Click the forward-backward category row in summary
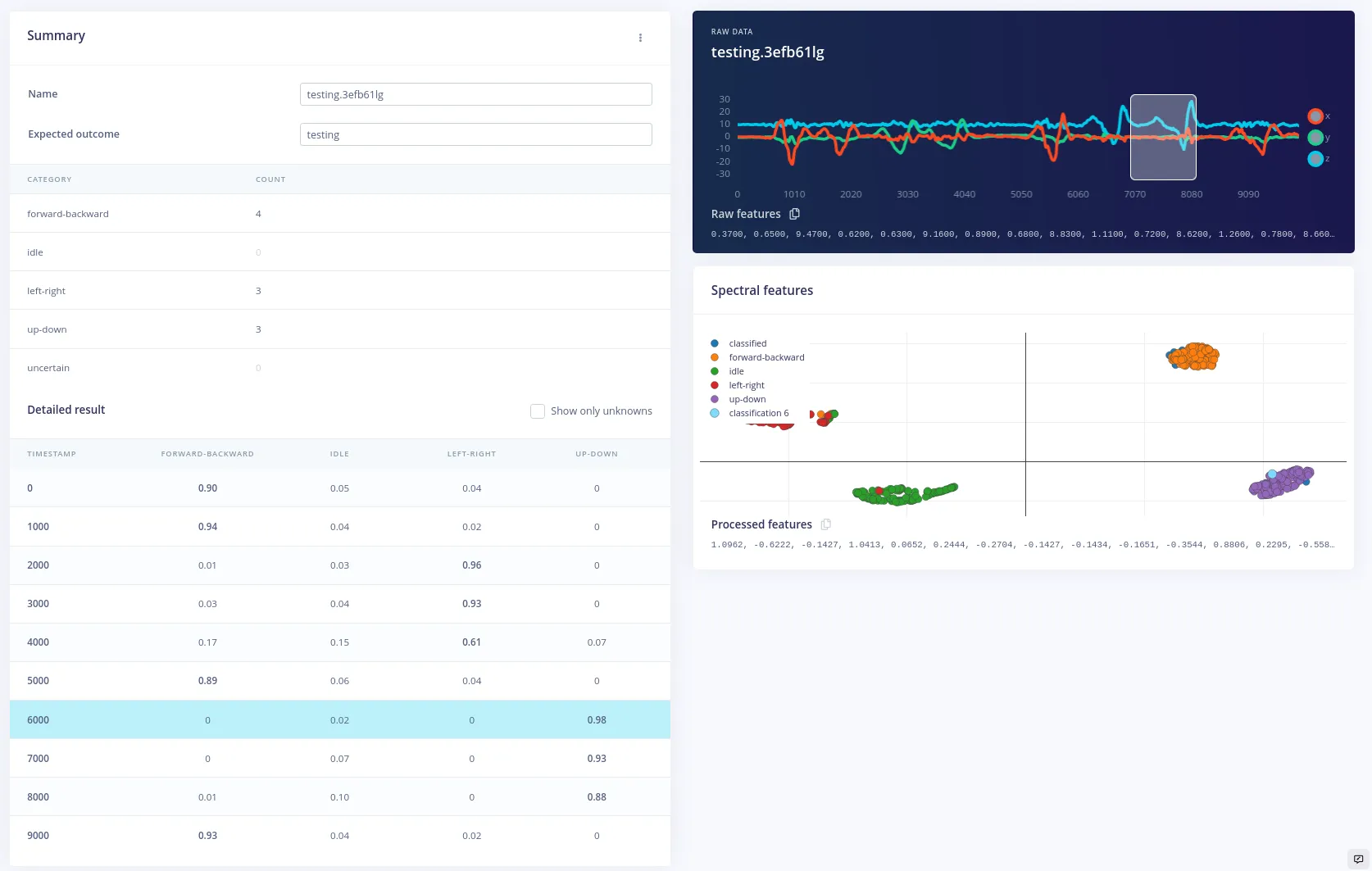Image resolution: width=1372 pixels, height=871 pixels. (339, 214)
